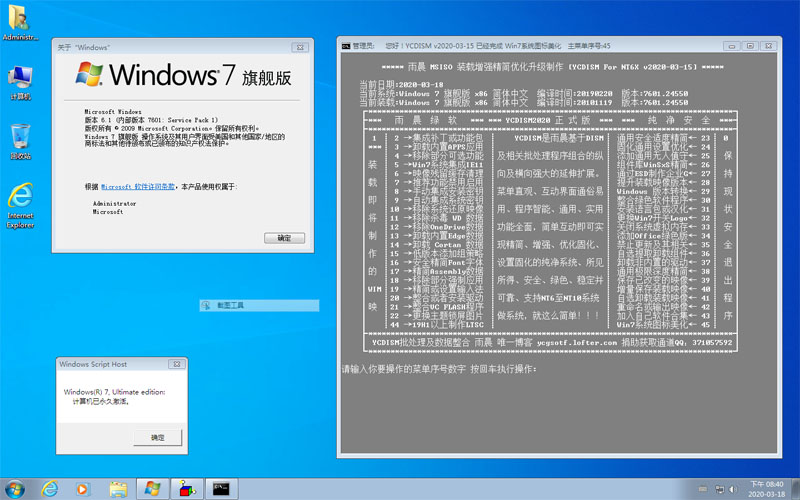Click menu row 14 卸载 Cortan 数据

pyautogui.click(x=437, y=244)
